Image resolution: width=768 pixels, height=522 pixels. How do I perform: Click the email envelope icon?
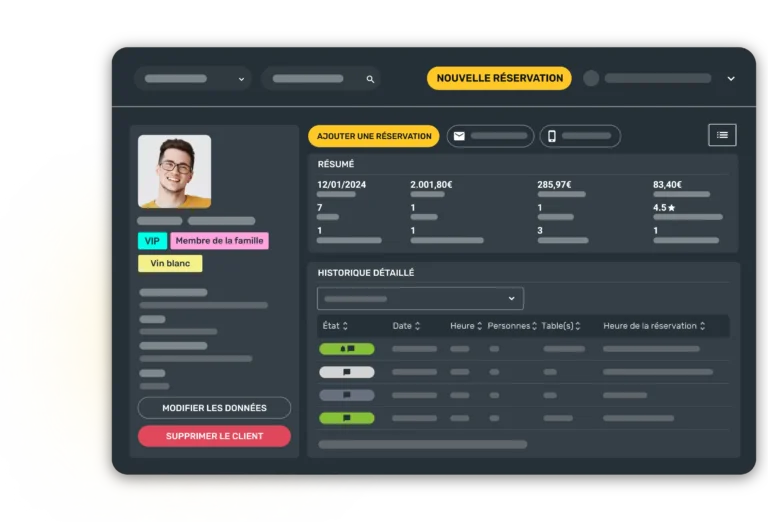(x=459, y=136)
